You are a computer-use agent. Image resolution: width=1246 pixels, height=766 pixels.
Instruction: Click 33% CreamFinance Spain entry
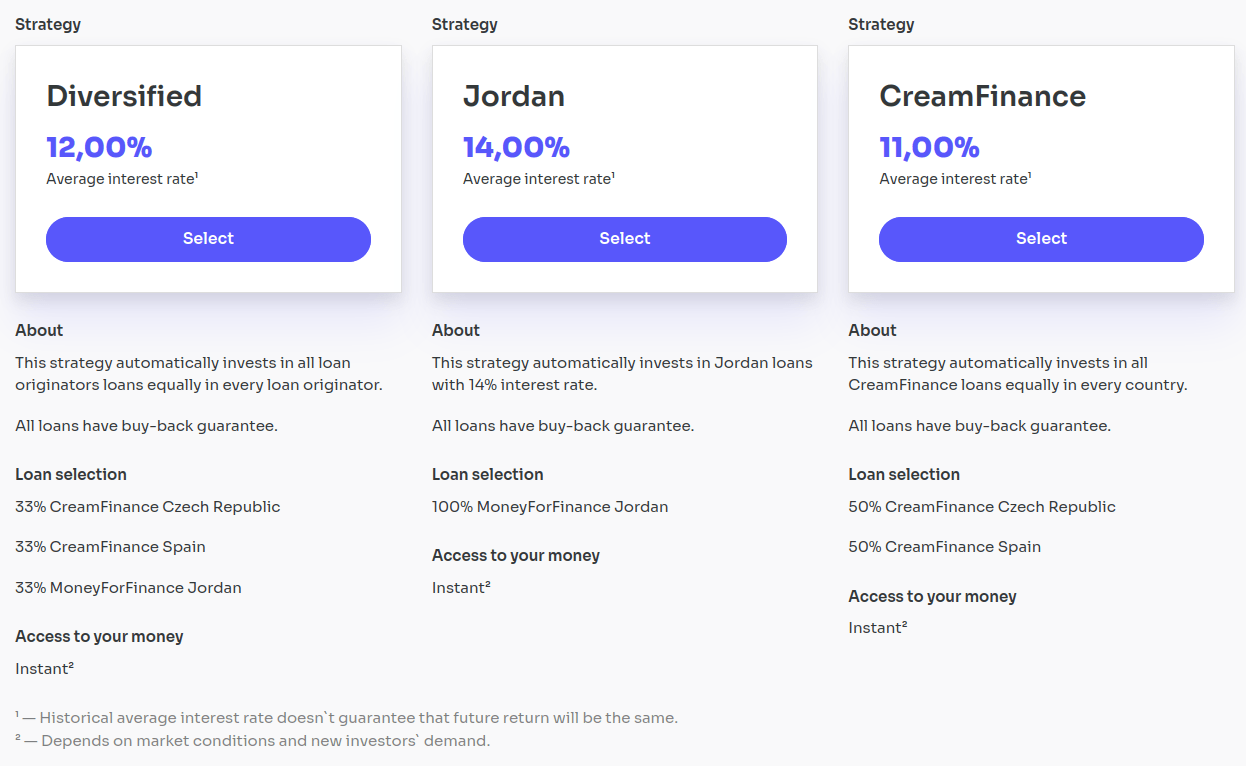(110, 547)
